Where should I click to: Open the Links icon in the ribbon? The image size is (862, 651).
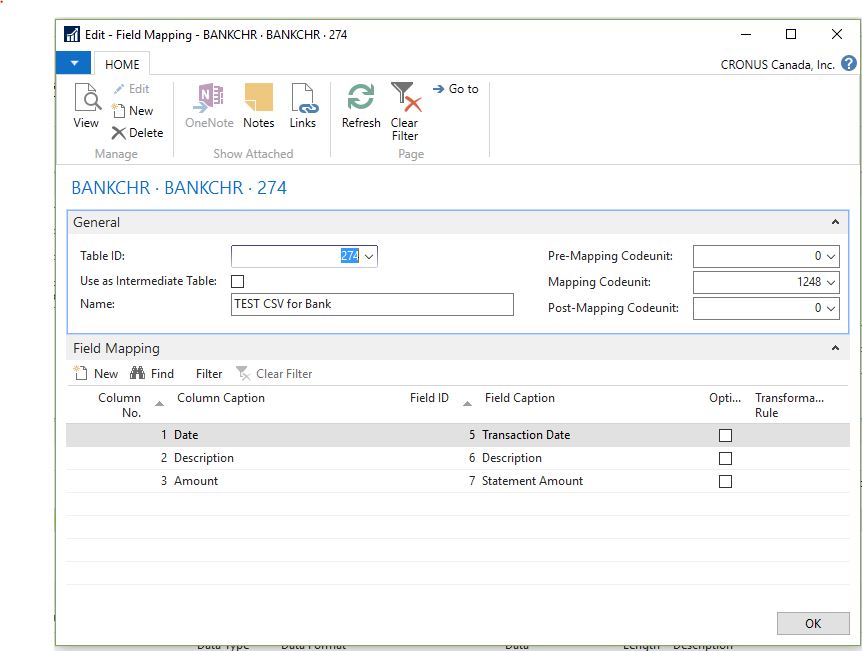coord(303,99)
